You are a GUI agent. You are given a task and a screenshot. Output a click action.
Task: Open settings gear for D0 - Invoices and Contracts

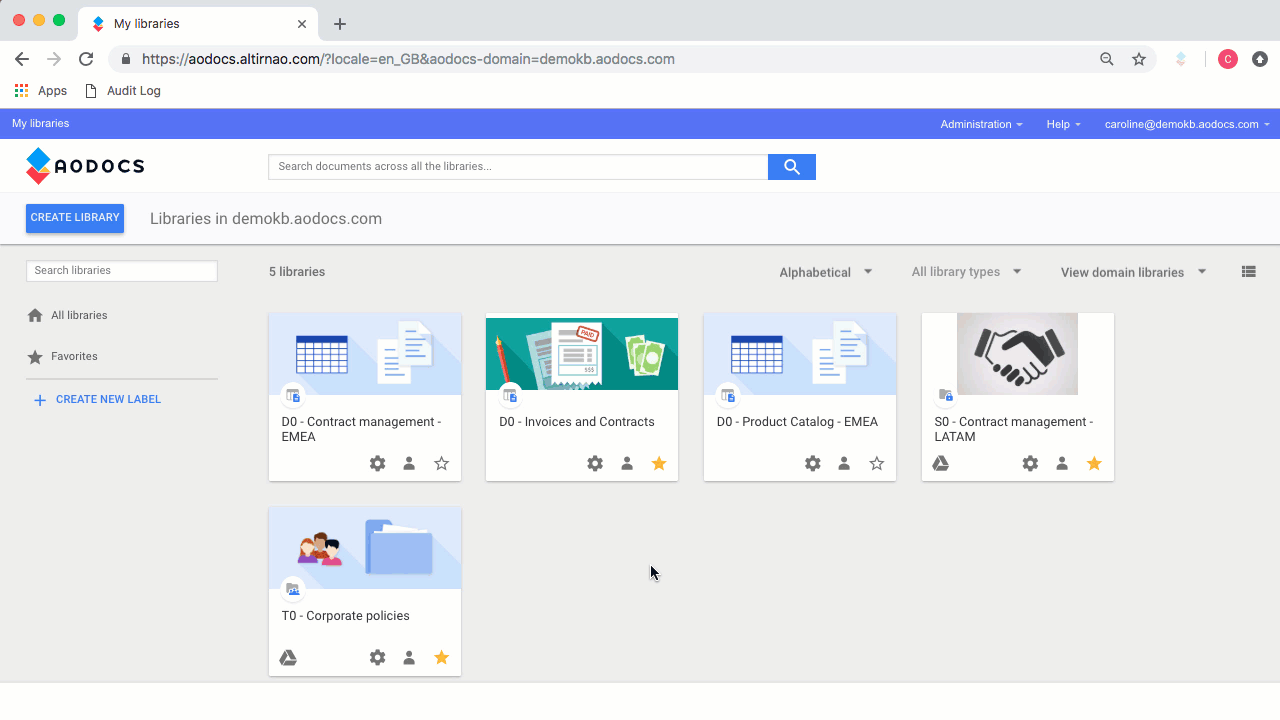[595, 464]
